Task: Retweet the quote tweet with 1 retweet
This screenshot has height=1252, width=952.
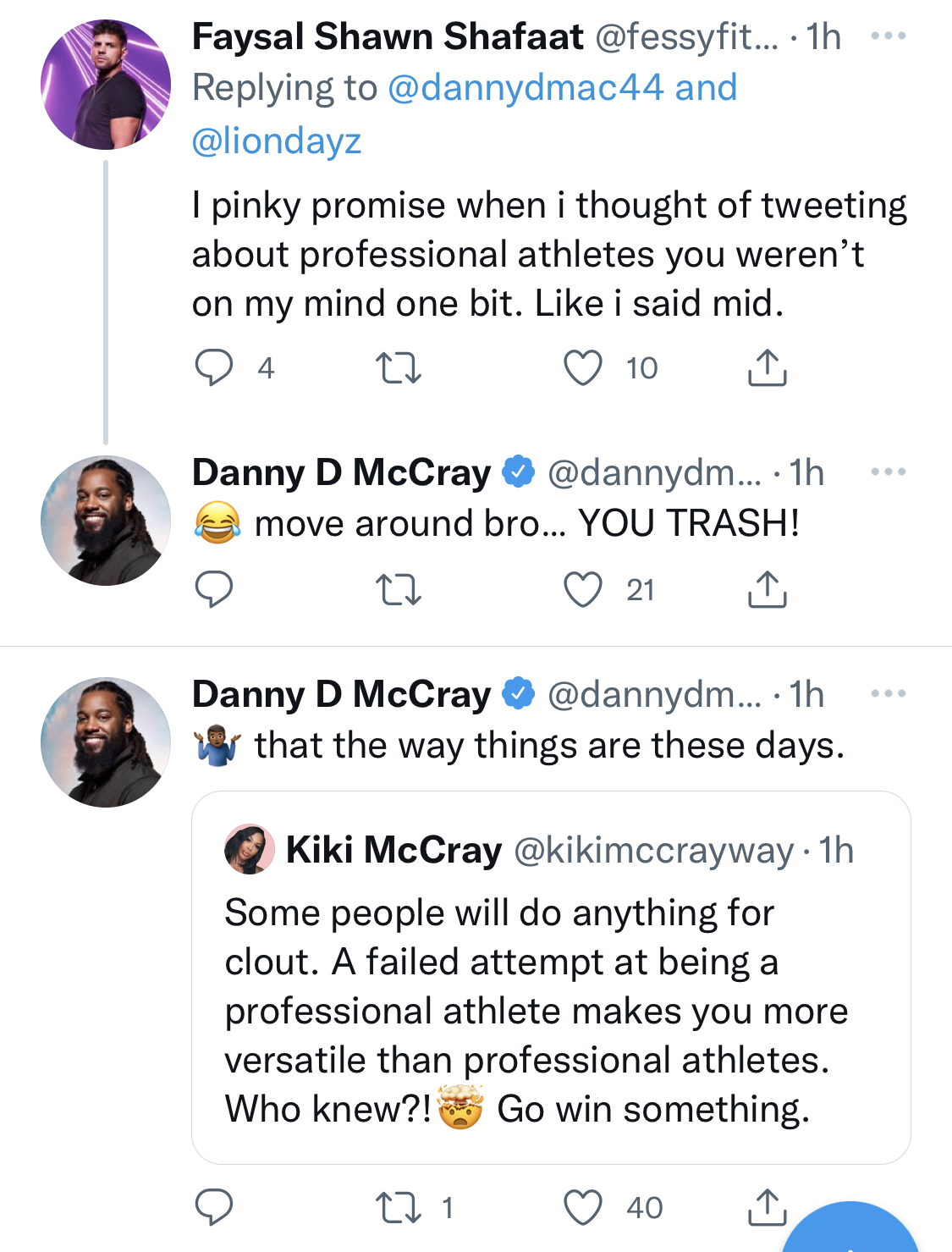Action: pos(398,1207)
